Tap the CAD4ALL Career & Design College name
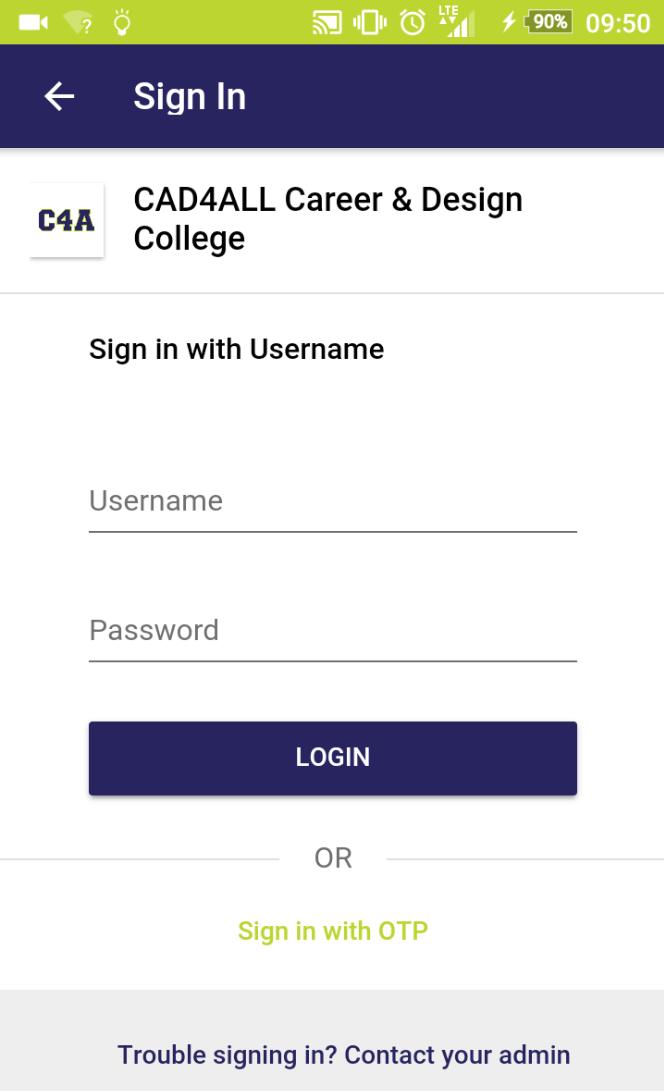Screen dimensions: 664x1091 [328, 218]
